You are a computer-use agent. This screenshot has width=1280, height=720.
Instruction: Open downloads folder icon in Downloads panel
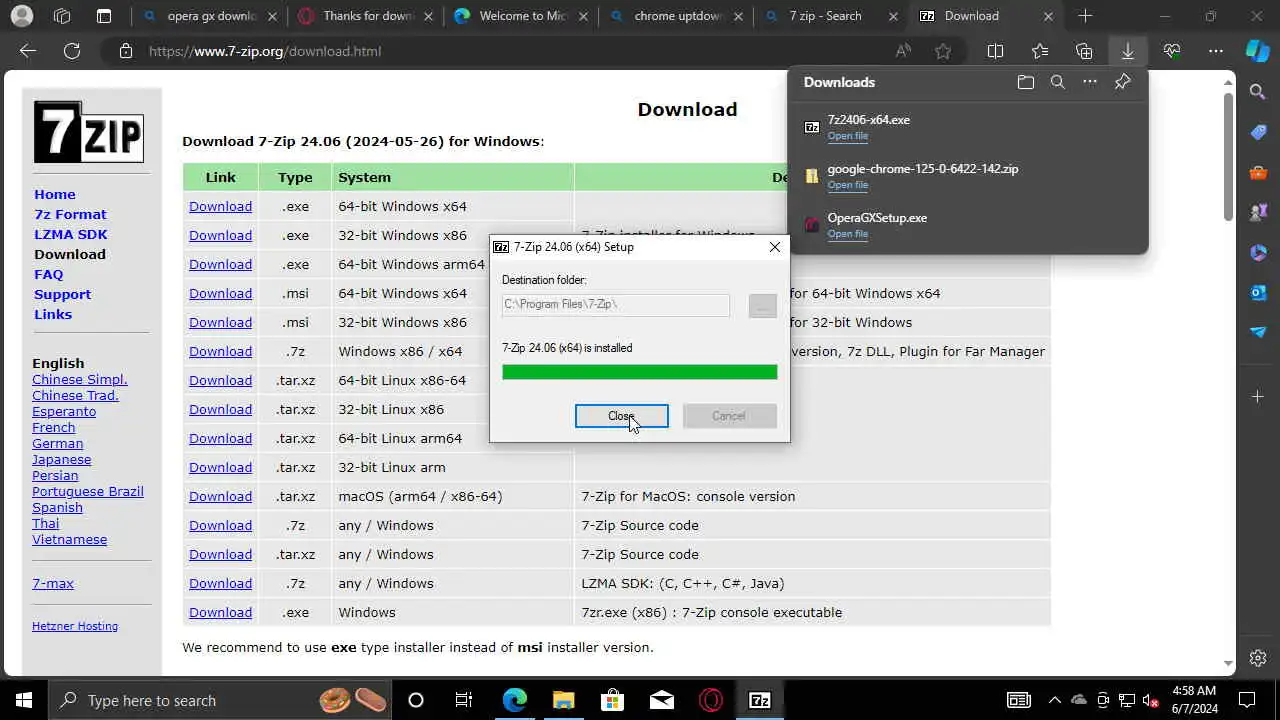point(1025,82)
